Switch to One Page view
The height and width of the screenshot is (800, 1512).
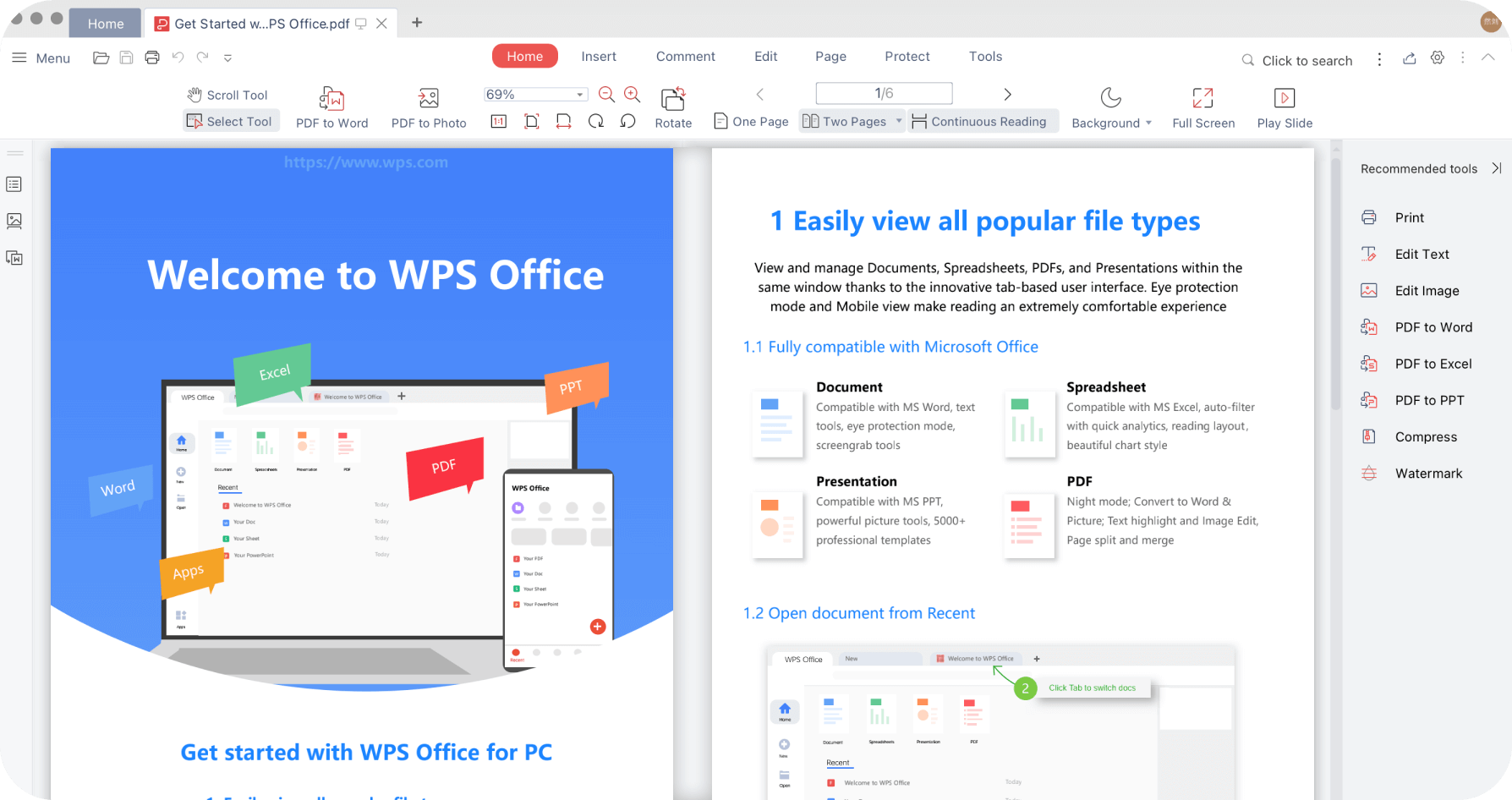751,122
